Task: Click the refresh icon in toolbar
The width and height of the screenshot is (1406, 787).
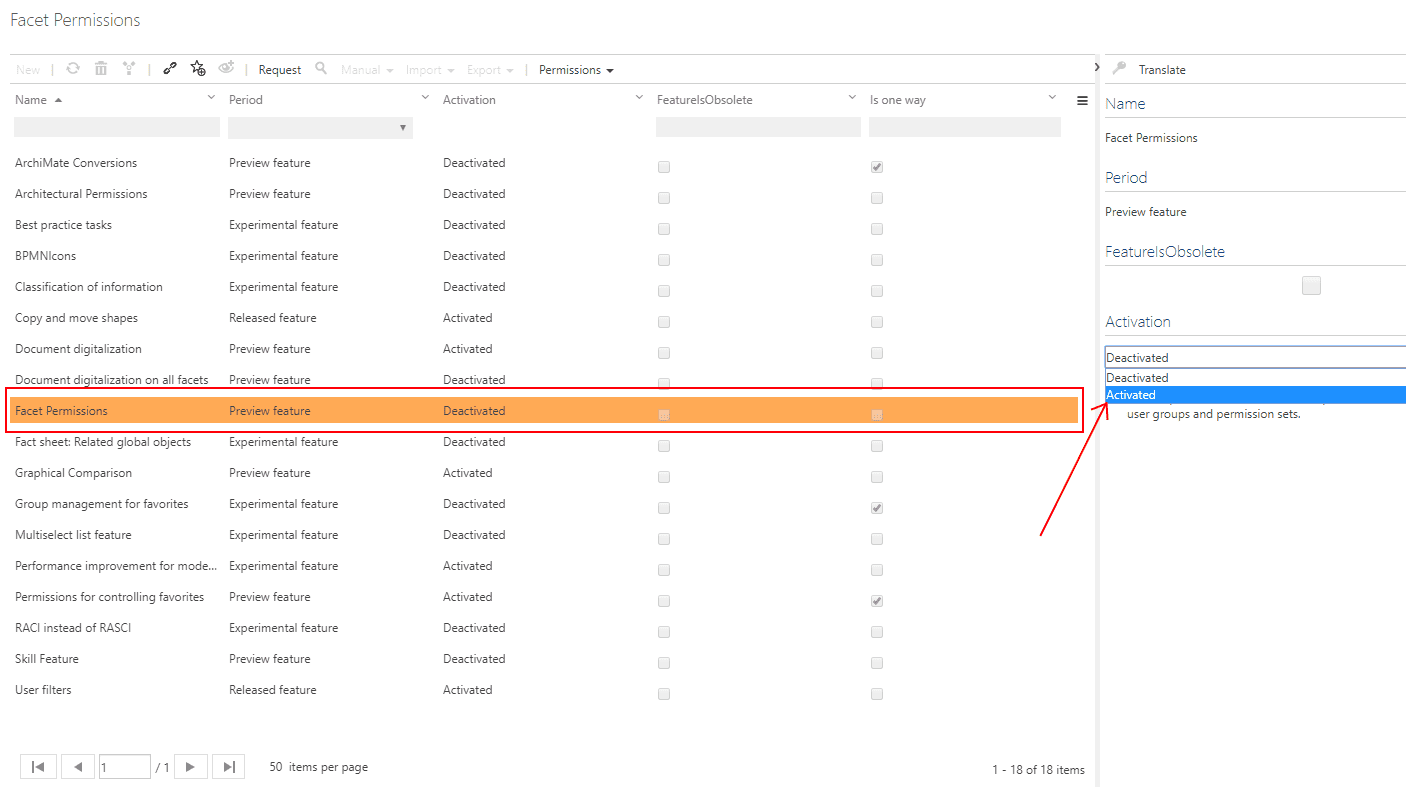Action: [x=73, y=69]
